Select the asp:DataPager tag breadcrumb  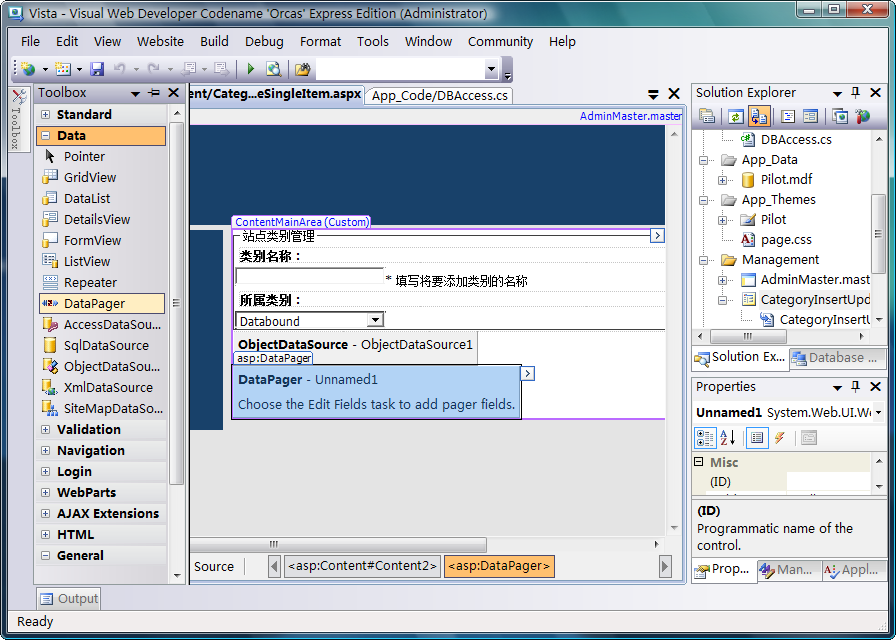click(x=499, y=566)
